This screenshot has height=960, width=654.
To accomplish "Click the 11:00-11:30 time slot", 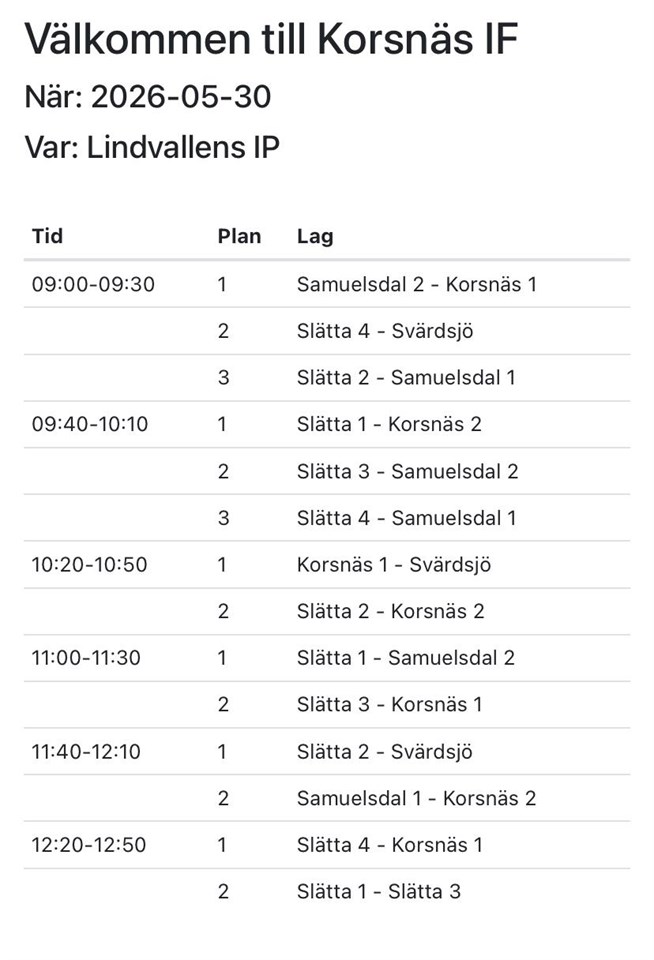I will 86,658.
